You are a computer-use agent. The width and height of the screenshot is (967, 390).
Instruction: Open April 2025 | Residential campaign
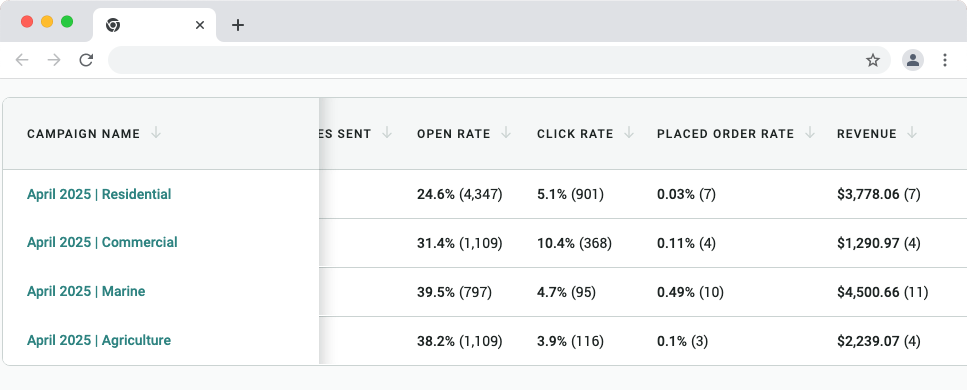99,194
